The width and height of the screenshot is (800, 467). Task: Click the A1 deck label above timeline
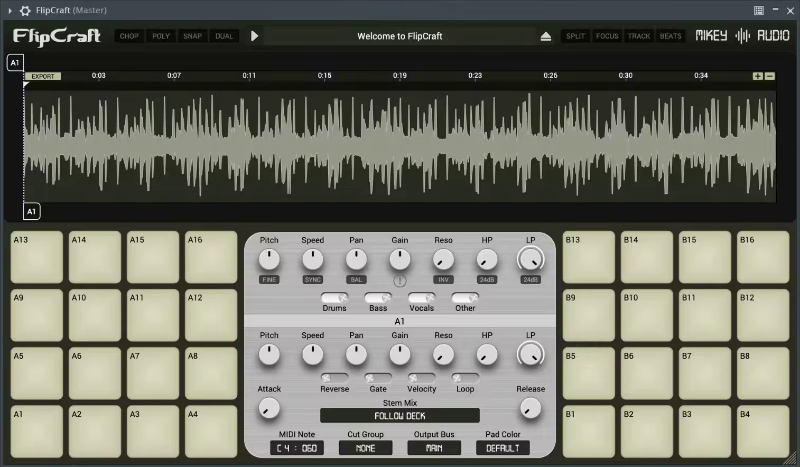pyautogui.click(x=15, y=63)
